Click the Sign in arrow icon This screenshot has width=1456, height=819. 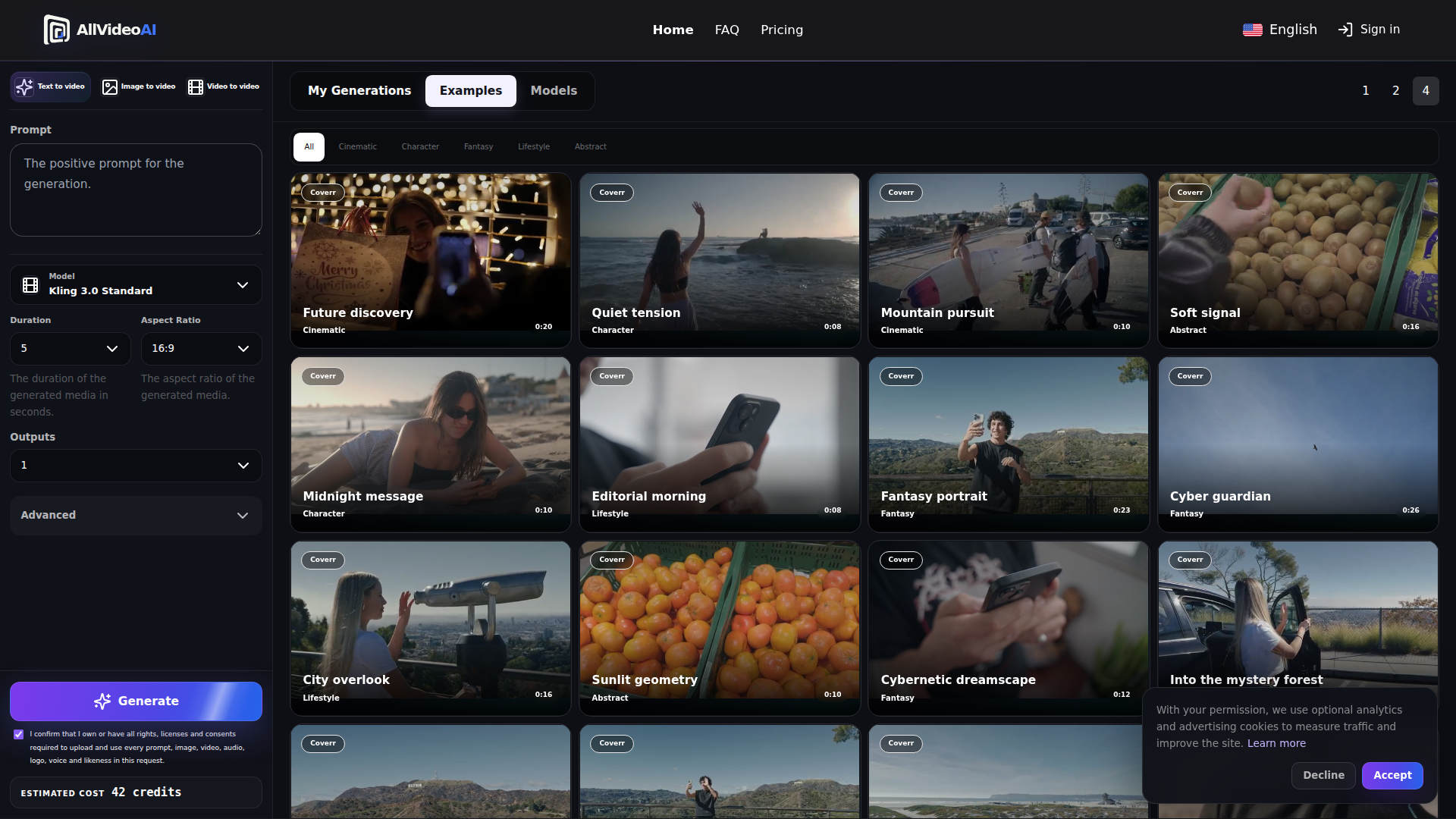coord(1345,30)
